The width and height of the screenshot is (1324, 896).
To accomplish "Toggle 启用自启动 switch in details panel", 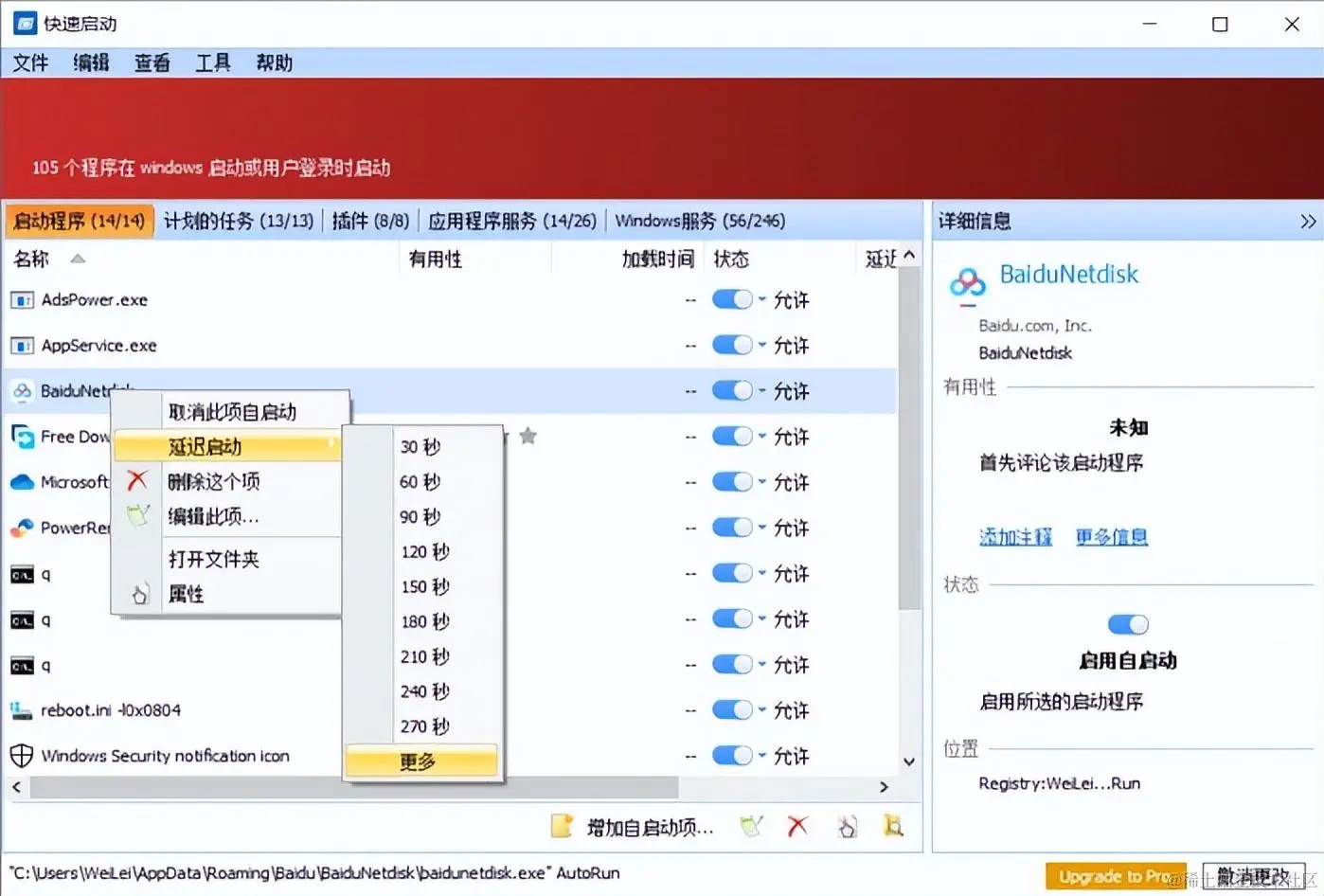I will (1128, 624).
